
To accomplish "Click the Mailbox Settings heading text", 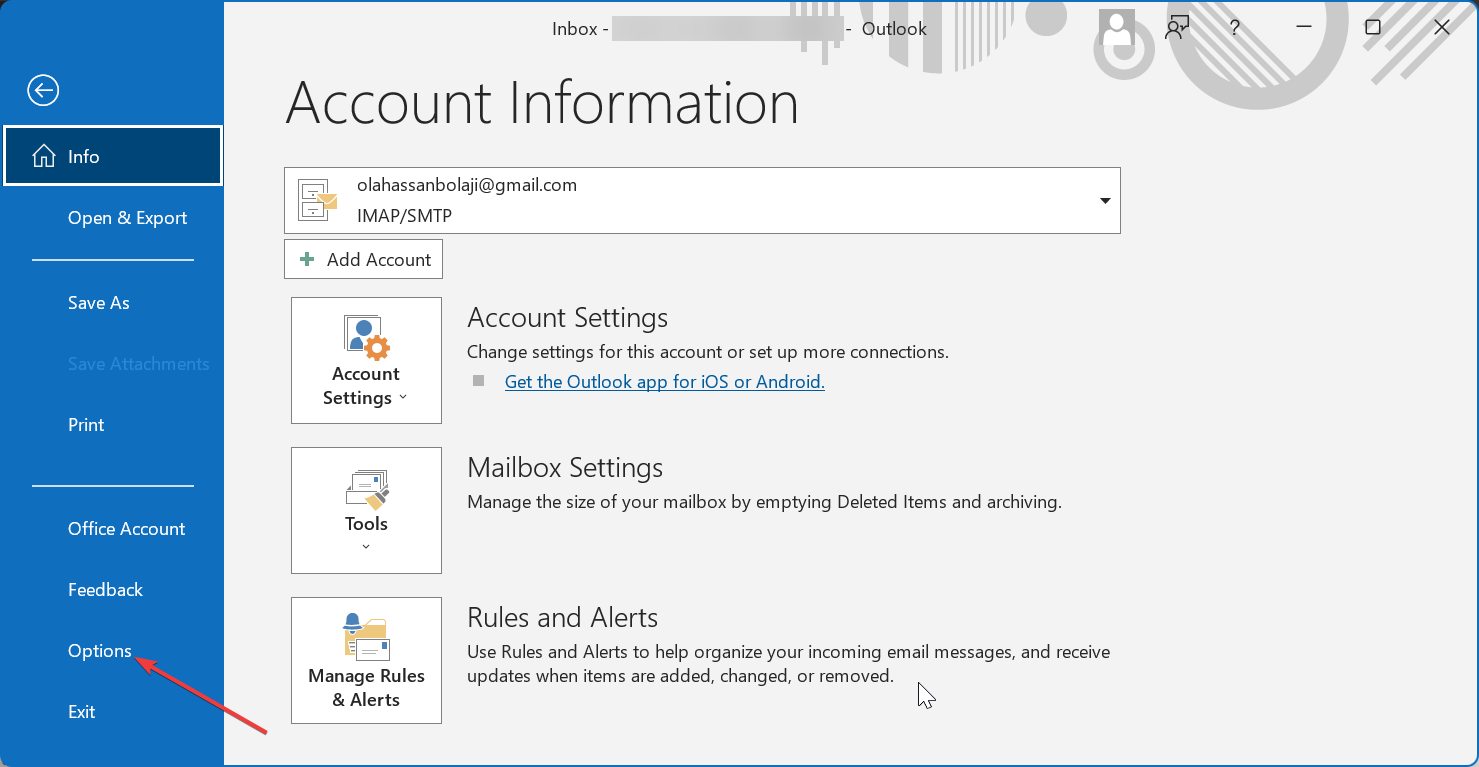I will [x=565, y=468].
